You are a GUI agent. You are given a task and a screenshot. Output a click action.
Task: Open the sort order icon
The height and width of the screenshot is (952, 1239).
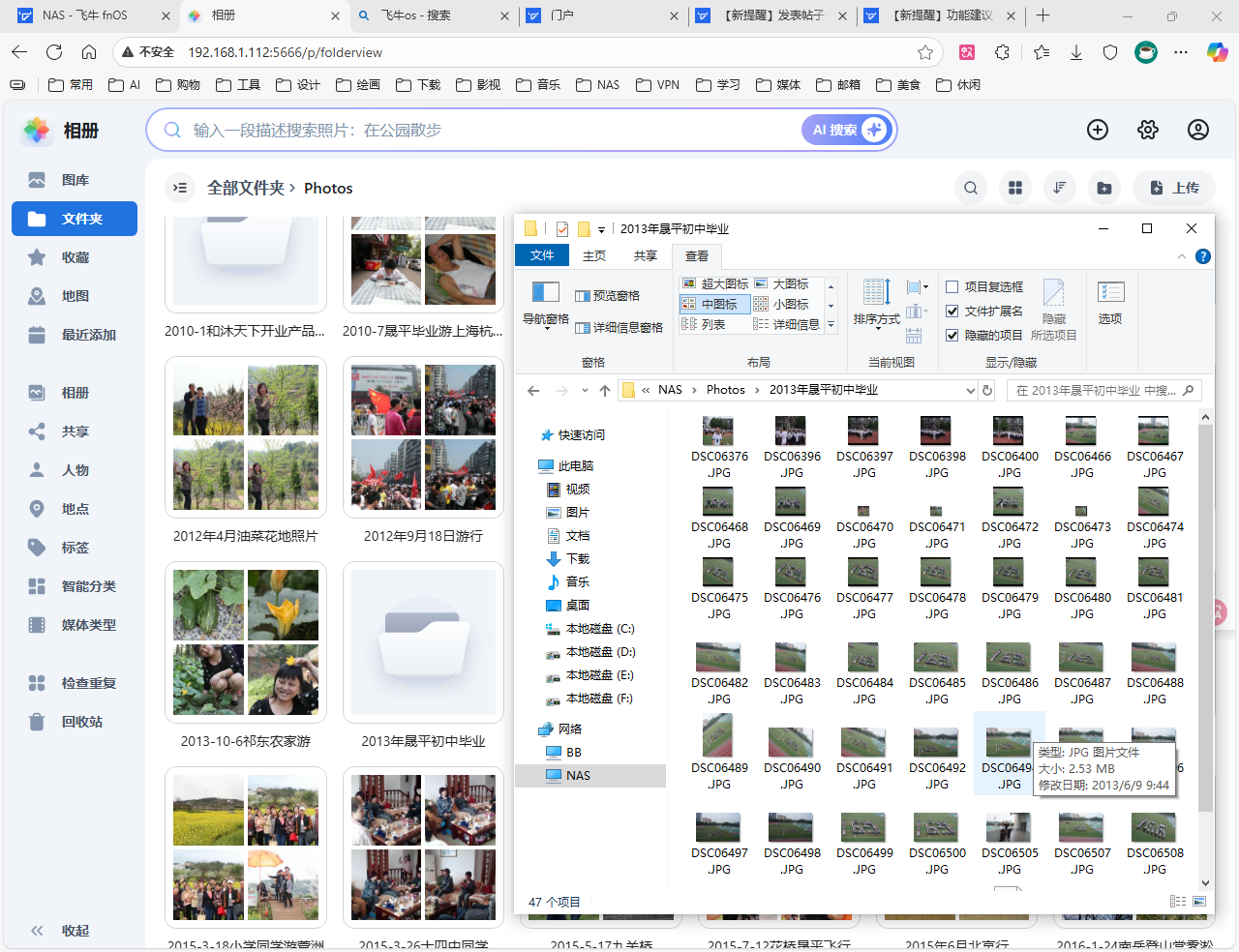pos(1059,188)
